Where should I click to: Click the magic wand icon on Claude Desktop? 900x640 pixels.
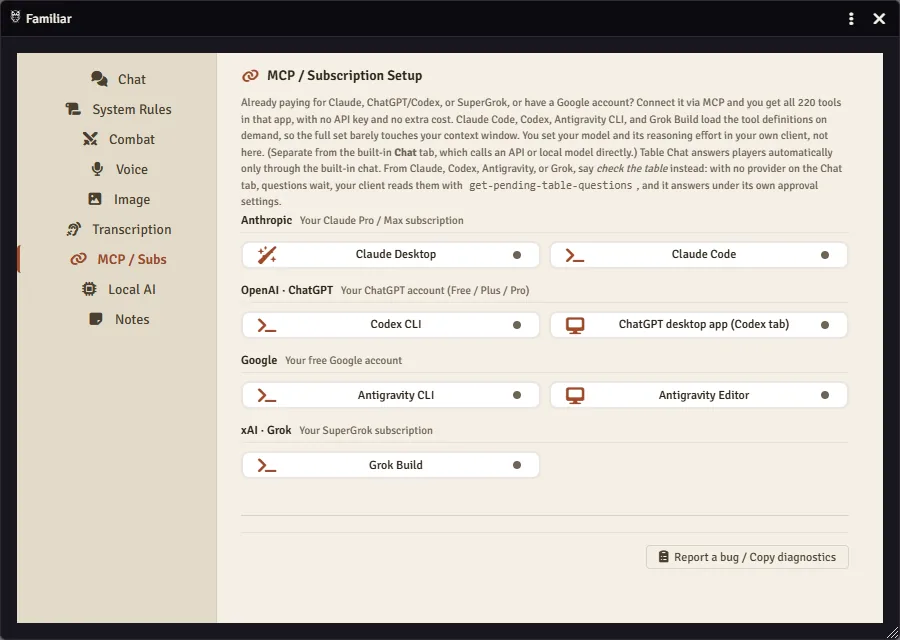(267, 255)
